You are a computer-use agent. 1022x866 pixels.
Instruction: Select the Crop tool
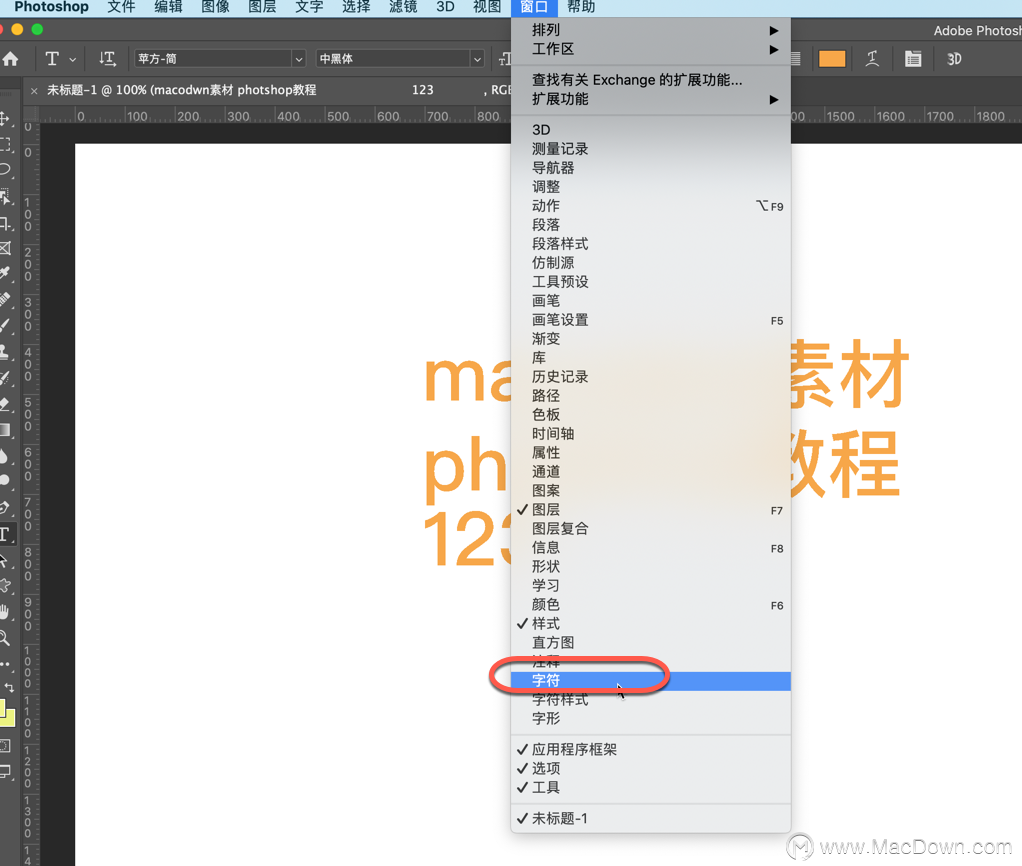pyautogui.click(x=5, y=223)
